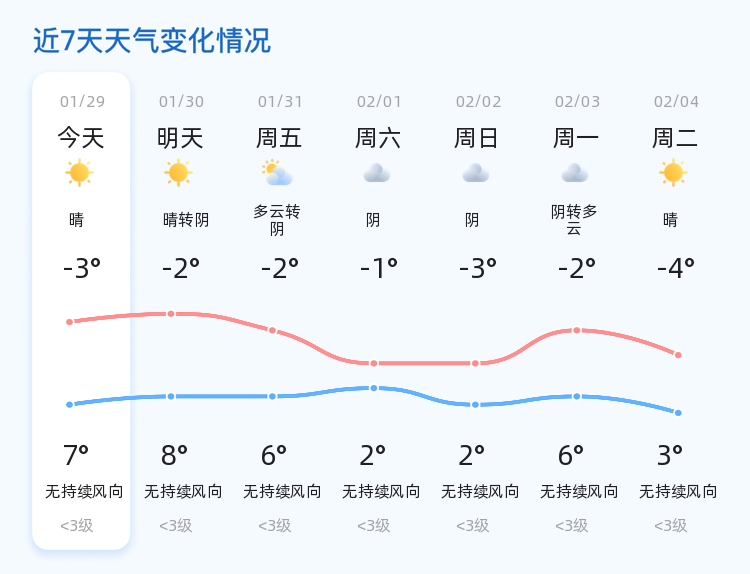Screen dimensions: 750x574
Task: Select the 明天 day column
Action: (180, 311)
